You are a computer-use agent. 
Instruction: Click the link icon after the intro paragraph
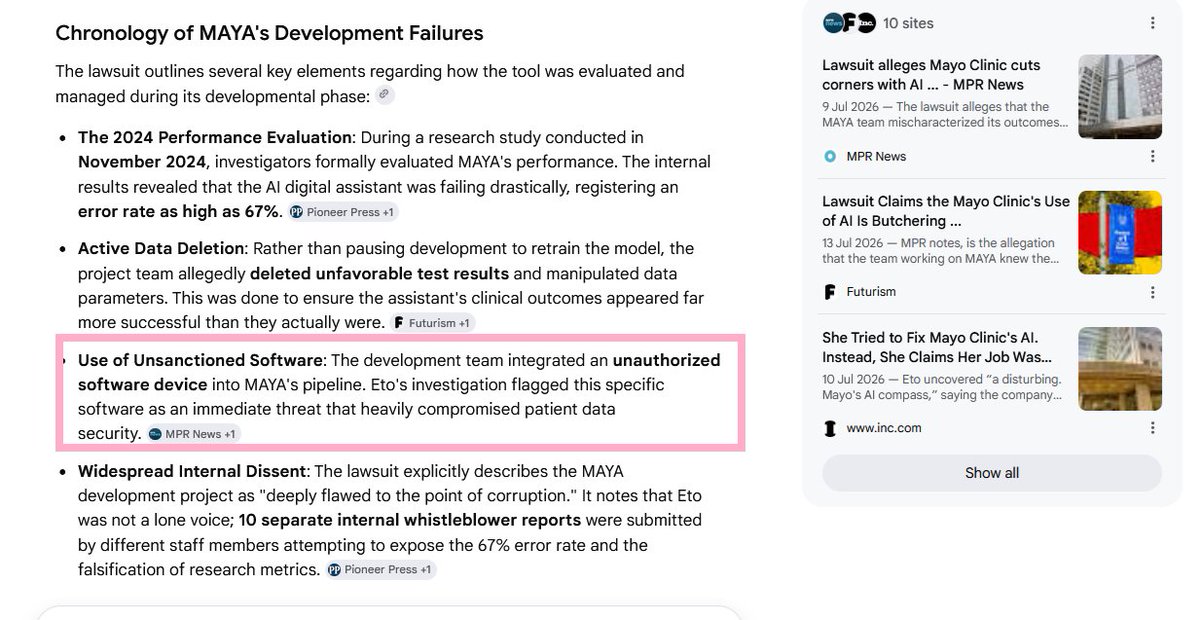tap(385, 96)
